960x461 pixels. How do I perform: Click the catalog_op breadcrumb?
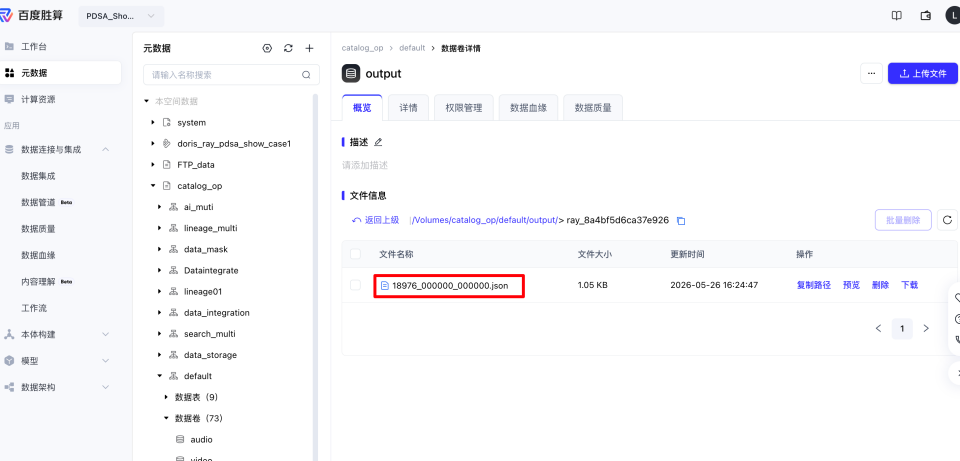tap(362, 48)
